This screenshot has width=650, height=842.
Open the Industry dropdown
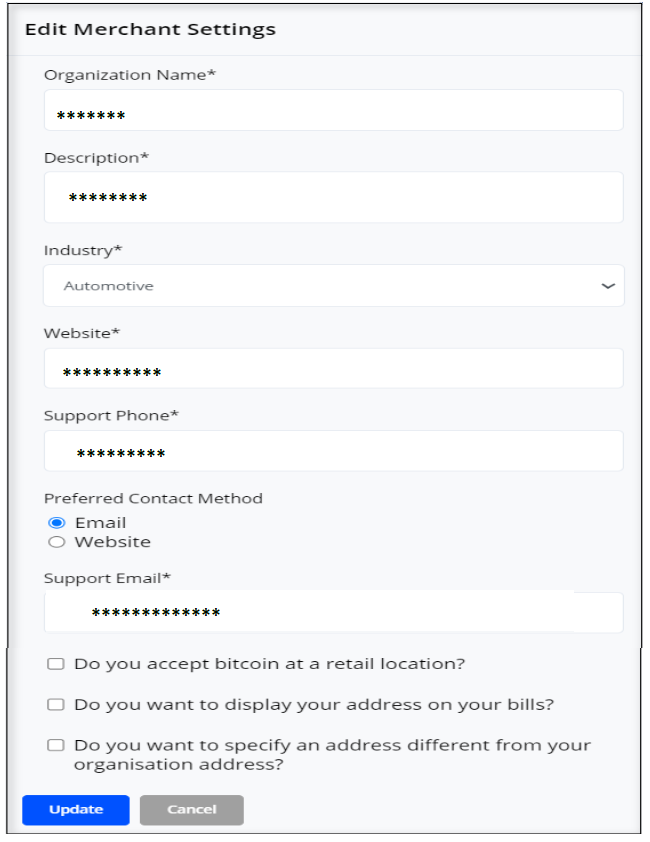pyautogui.click(x=330, y=285)
